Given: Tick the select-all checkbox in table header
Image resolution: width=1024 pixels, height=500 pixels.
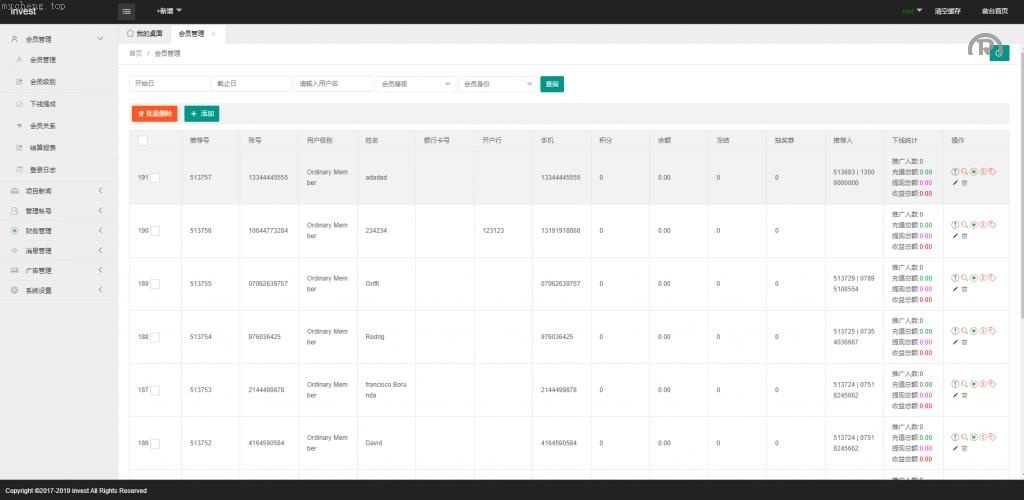Looking at the screenshot, I should (142, 140).
